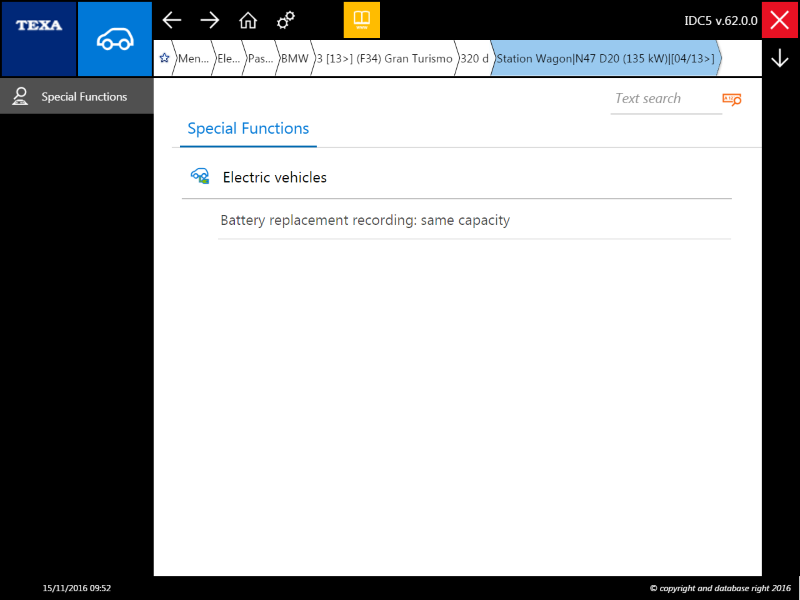Select the Station Wagon N47 D20 breadcrumb
This screenshot has height=600, width=800.
606,58
